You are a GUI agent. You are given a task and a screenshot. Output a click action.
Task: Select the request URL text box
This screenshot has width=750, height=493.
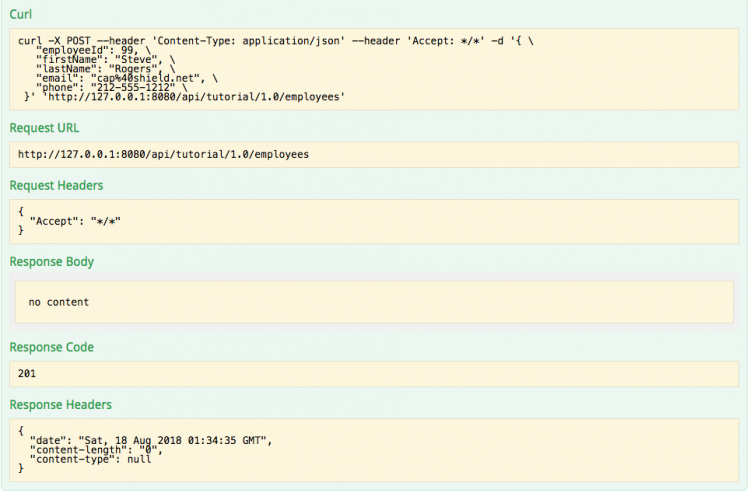[374, 154]
